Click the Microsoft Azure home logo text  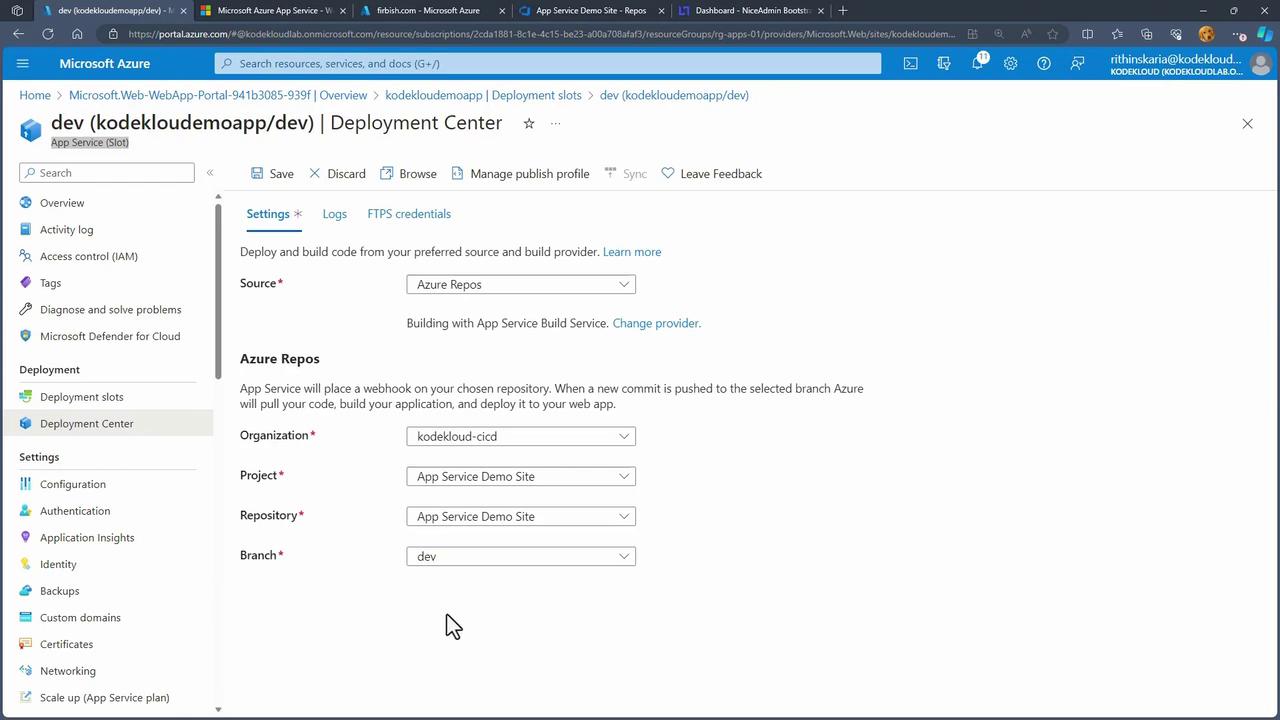coord(105,64)
